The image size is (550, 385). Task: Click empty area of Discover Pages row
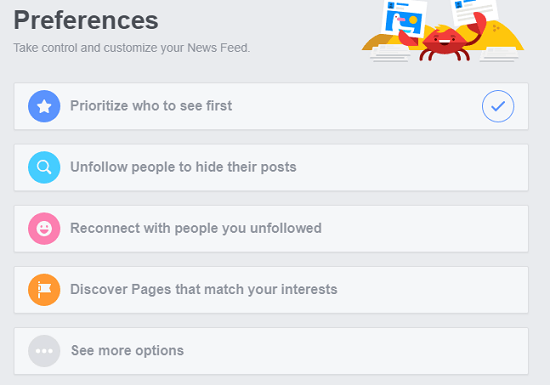[431, 290]
